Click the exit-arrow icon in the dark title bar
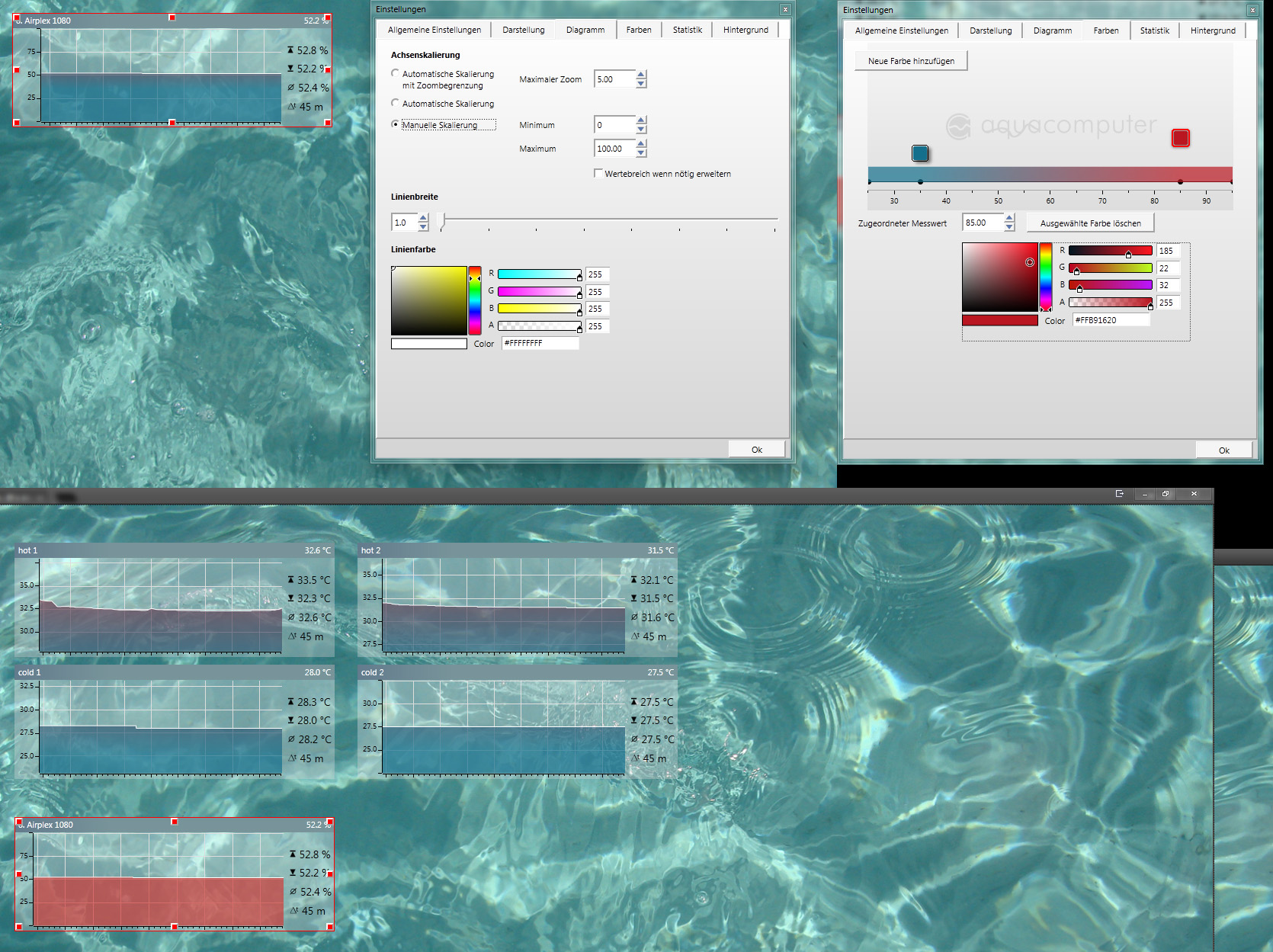Screen dimensions: 1273x952 pos(1120,494)
